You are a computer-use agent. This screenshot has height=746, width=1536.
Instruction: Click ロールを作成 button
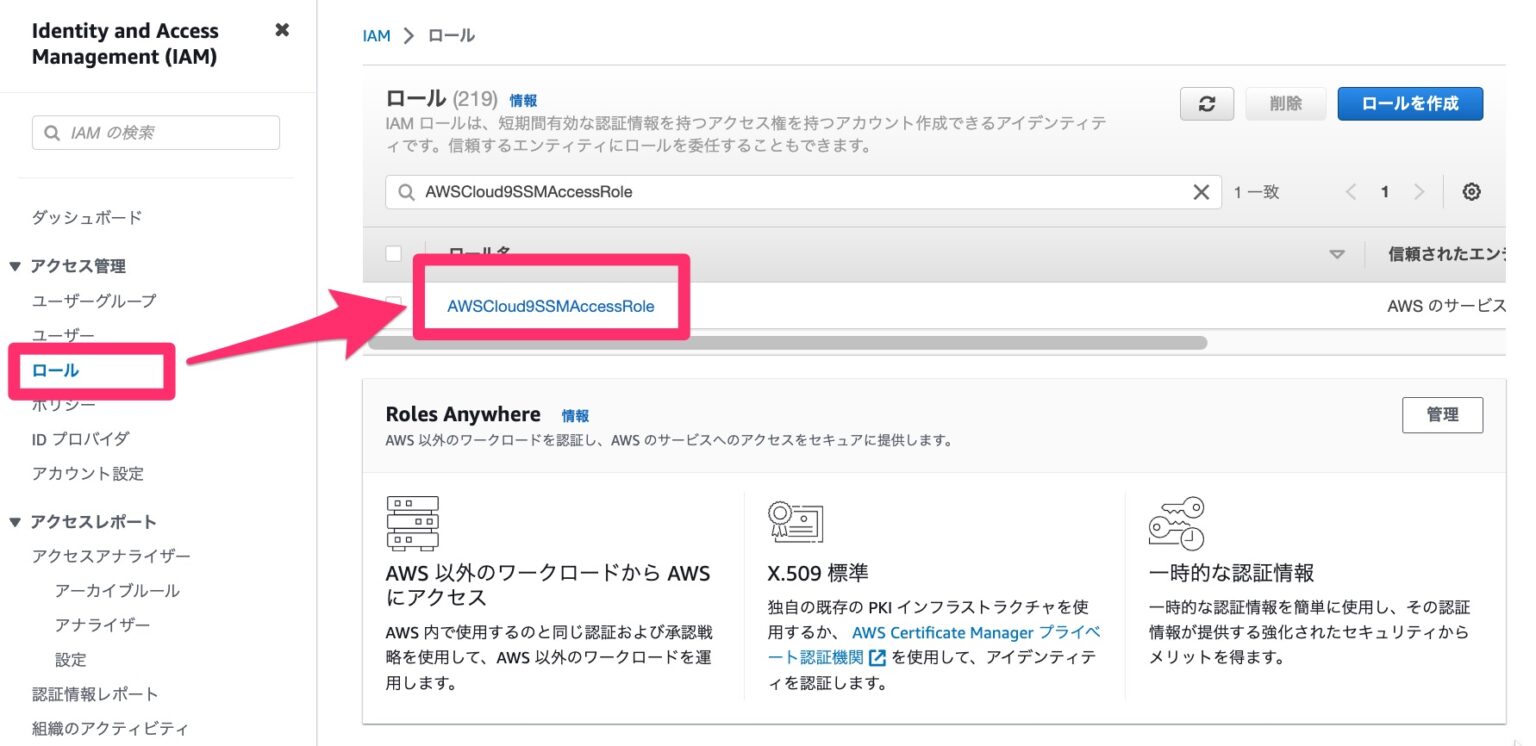tap(1410, 104)
